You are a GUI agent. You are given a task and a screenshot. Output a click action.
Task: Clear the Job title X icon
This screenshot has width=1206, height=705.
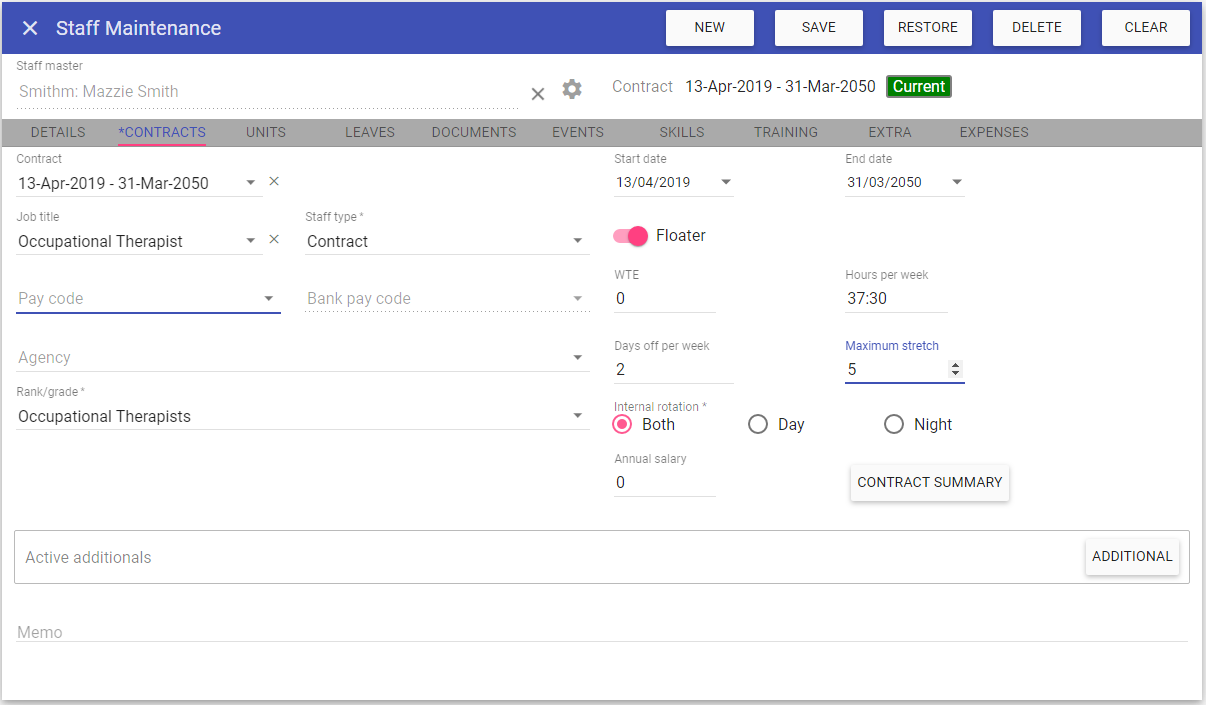click(x=275, y=240)
